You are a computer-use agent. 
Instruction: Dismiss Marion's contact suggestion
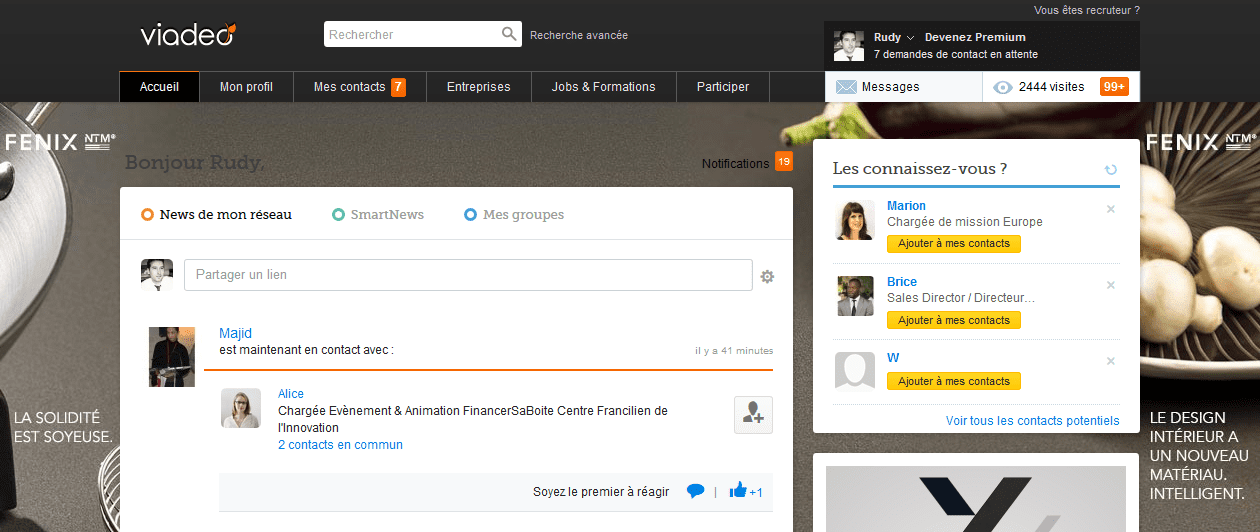click(x=1110, y=209)
